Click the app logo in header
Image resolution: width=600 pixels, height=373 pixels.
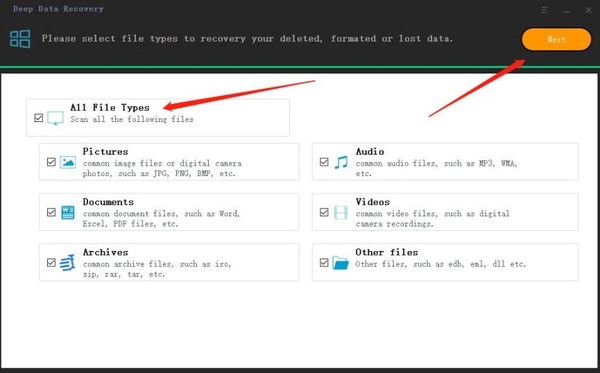(x=20, y=39)
